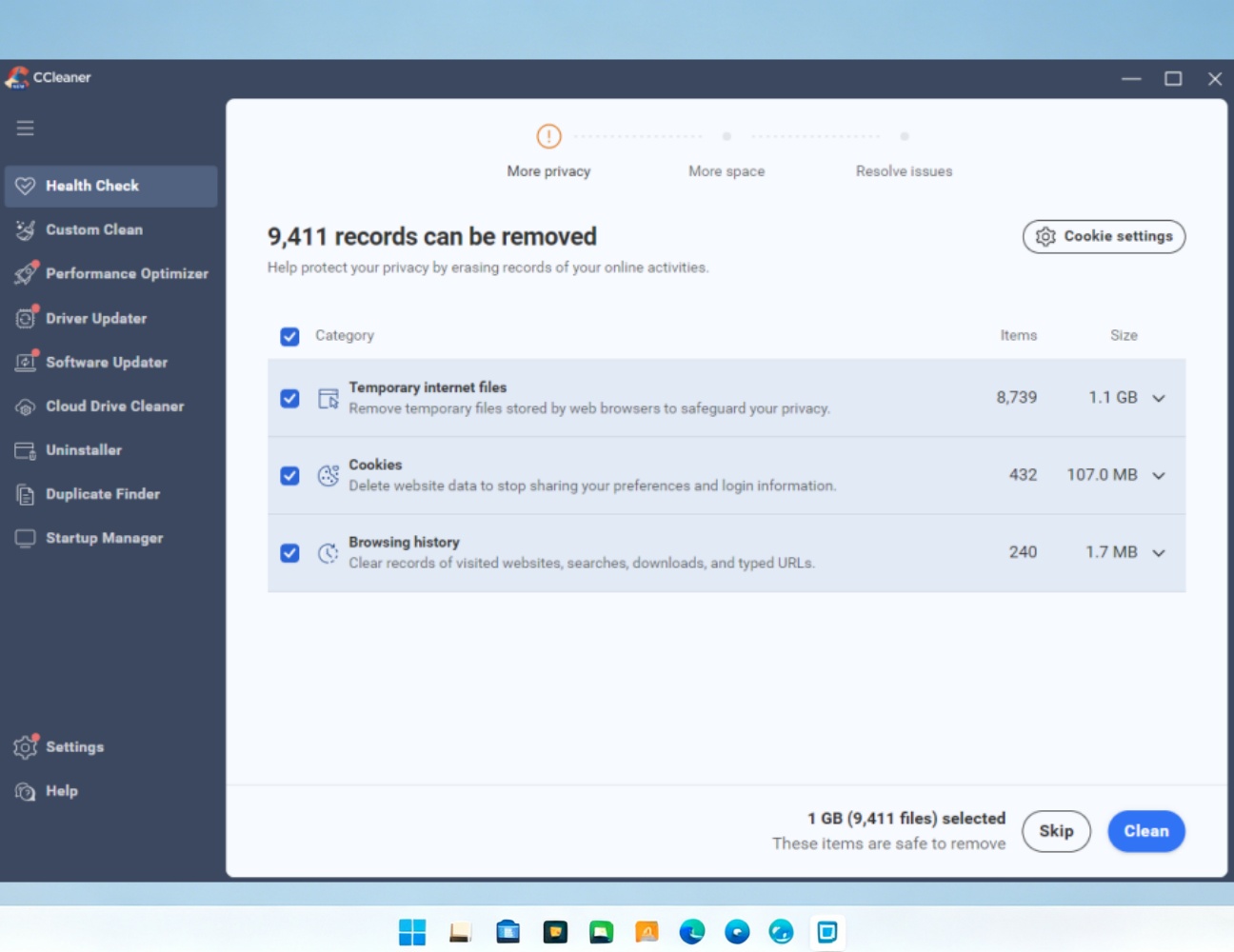1234x952 pixels.
Task: Click the Items column header
Action: tap(1018, 335)
